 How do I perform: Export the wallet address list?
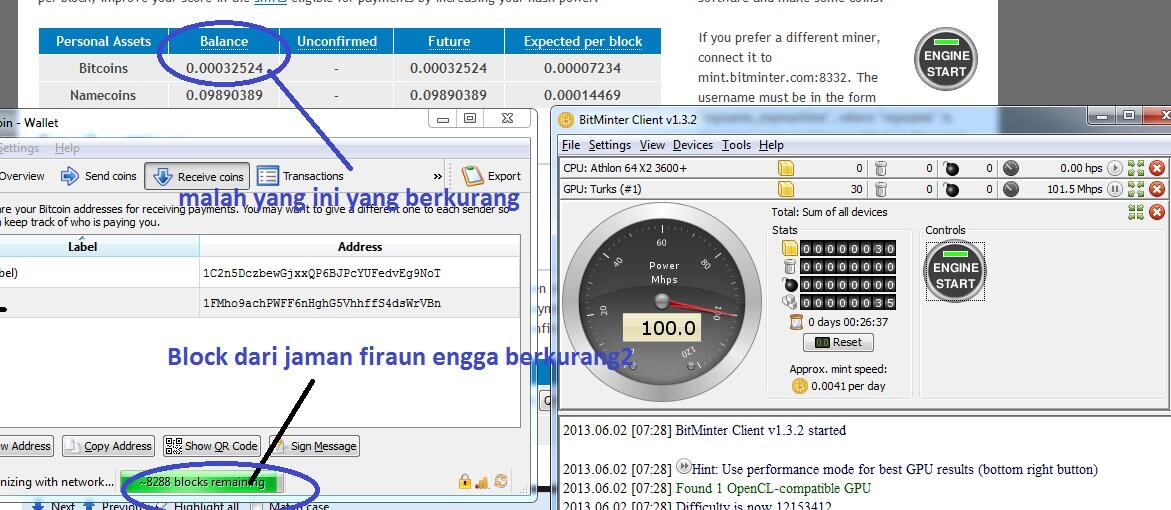(x=491, y=176)
